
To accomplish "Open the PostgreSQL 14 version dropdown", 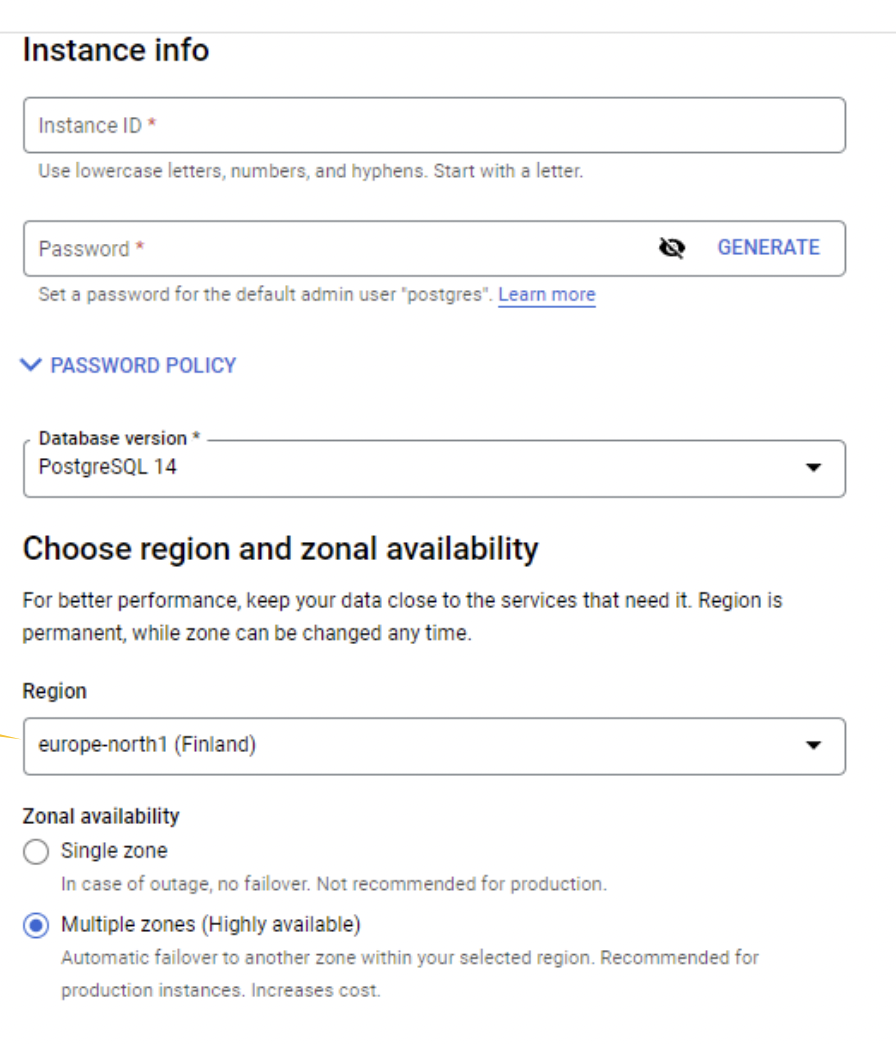I will click(434, 468).
